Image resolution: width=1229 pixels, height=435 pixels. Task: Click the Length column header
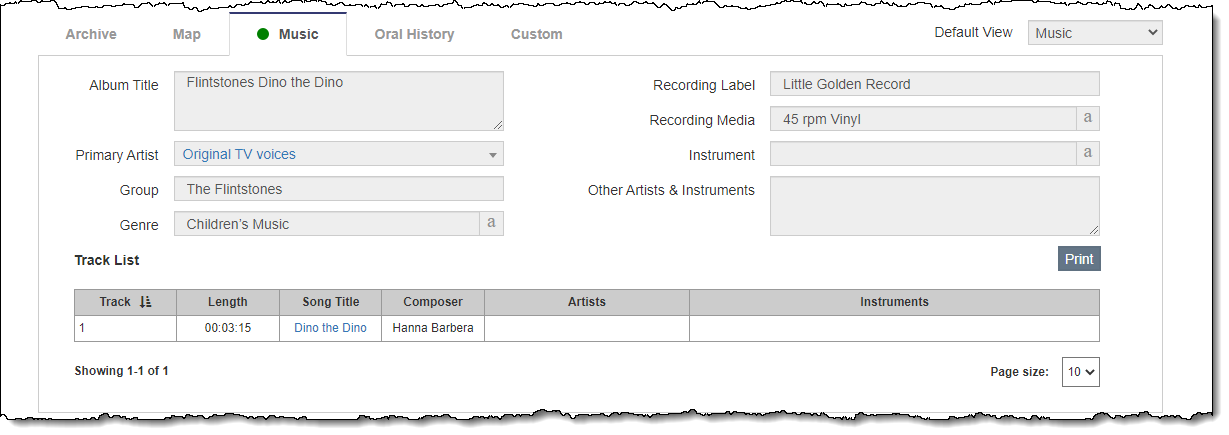(x=228, y=302)
